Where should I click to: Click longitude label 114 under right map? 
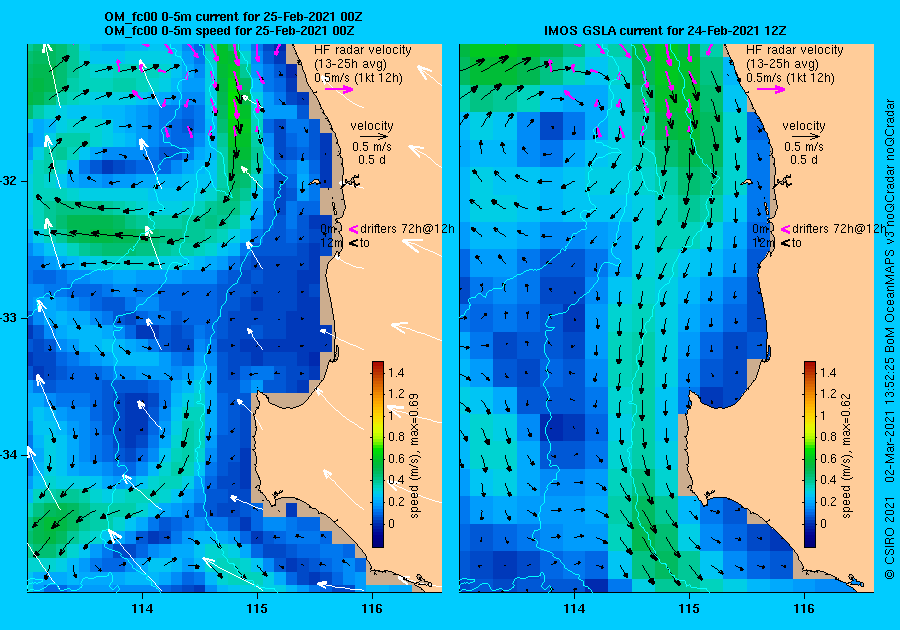click(575, 609)
